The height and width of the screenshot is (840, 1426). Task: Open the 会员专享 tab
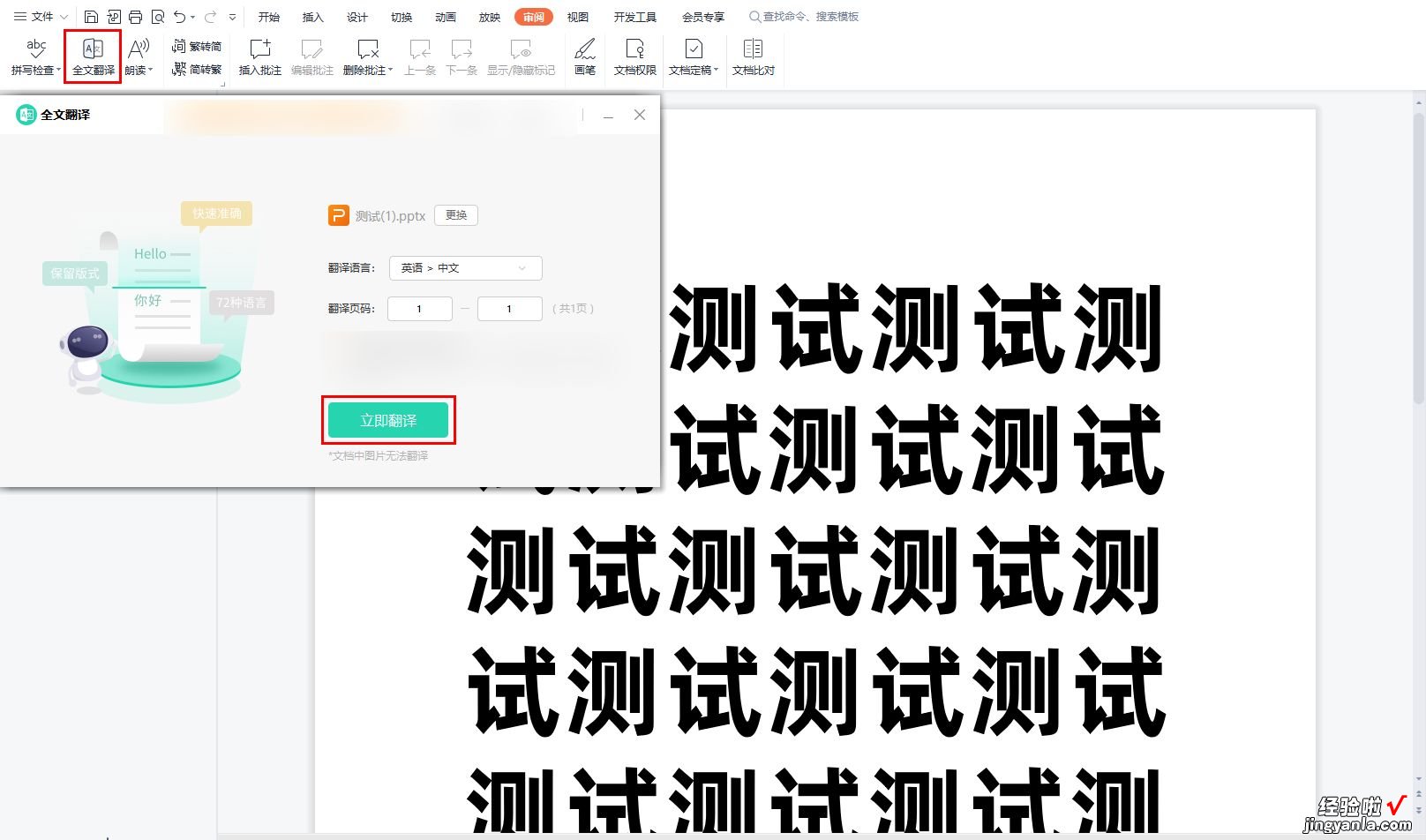coord(703,17)
